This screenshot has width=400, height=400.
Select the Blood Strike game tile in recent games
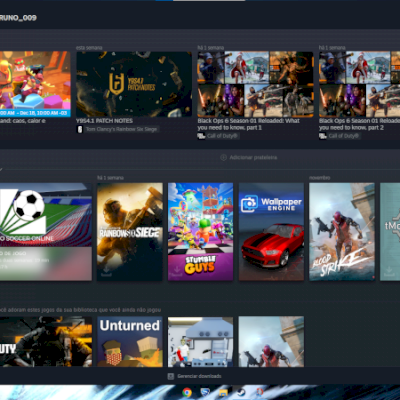(x=342, y=232)
